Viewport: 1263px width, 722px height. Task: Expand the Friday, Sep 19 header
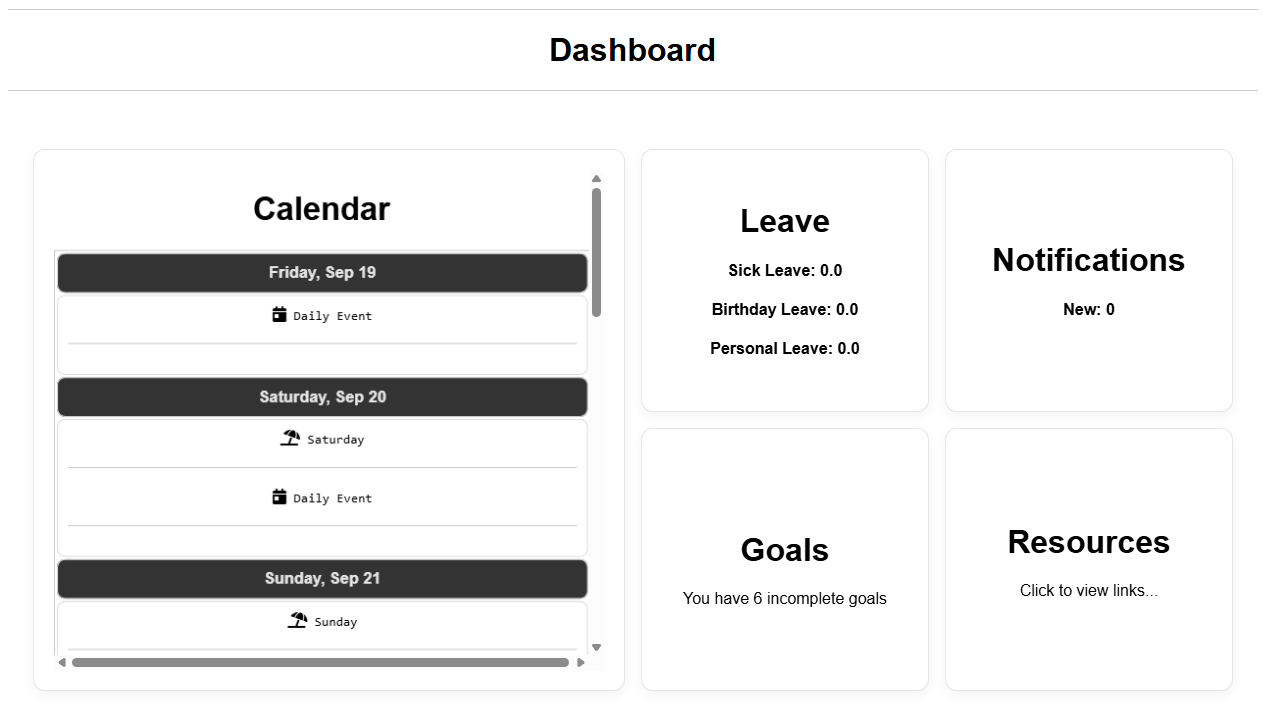322,272
